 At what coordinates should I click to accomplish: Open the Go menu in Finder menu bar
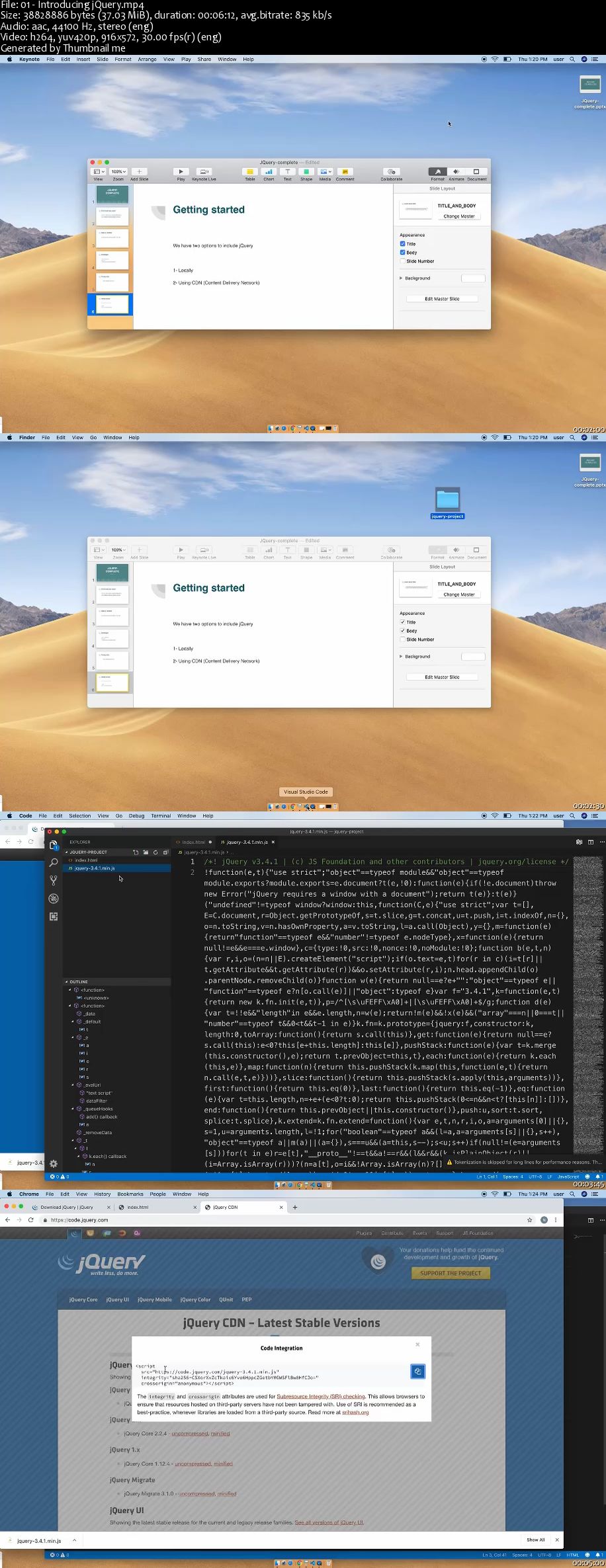click(x=93, y=438)
